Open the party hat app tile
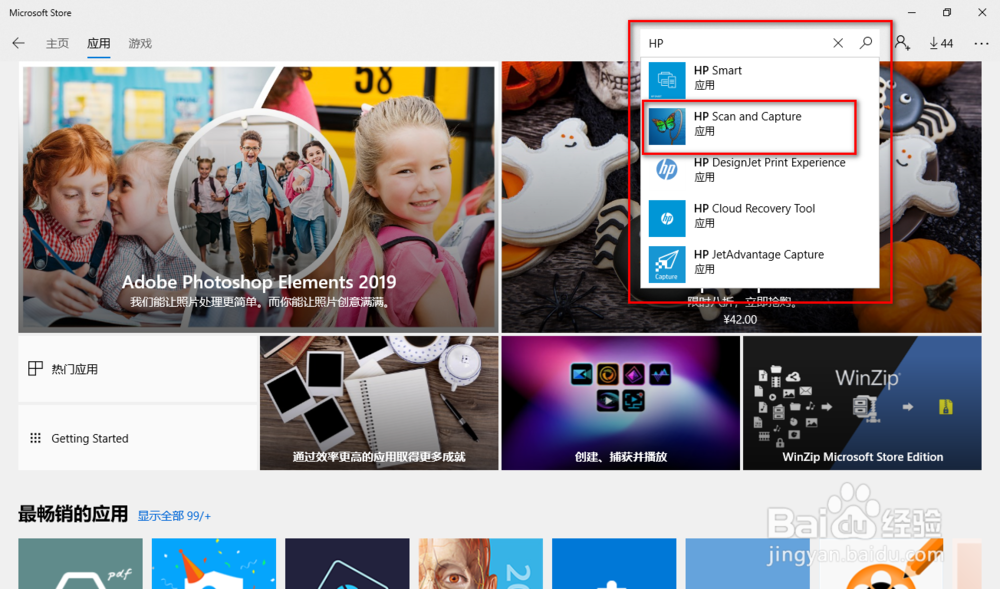1000x589 pixels. (x=214, y=564)
